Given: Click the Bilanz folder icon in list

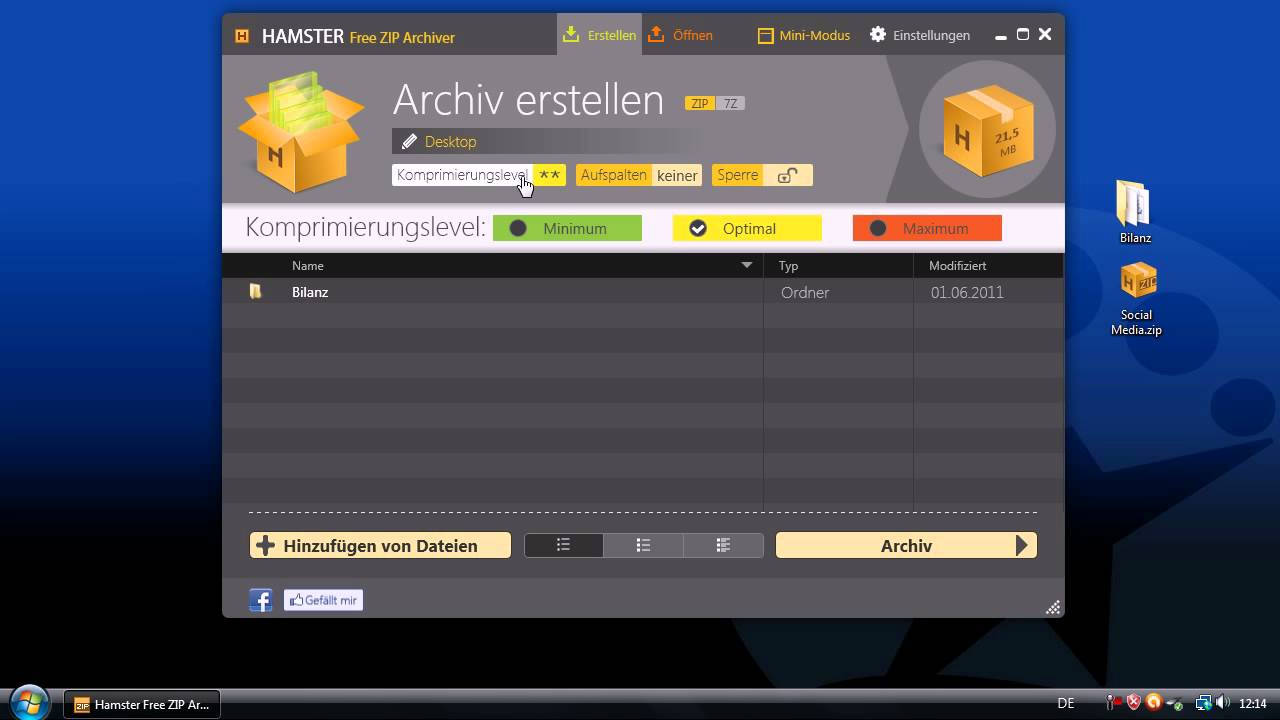Looking at the screenshot, I should tap(255, 291).
